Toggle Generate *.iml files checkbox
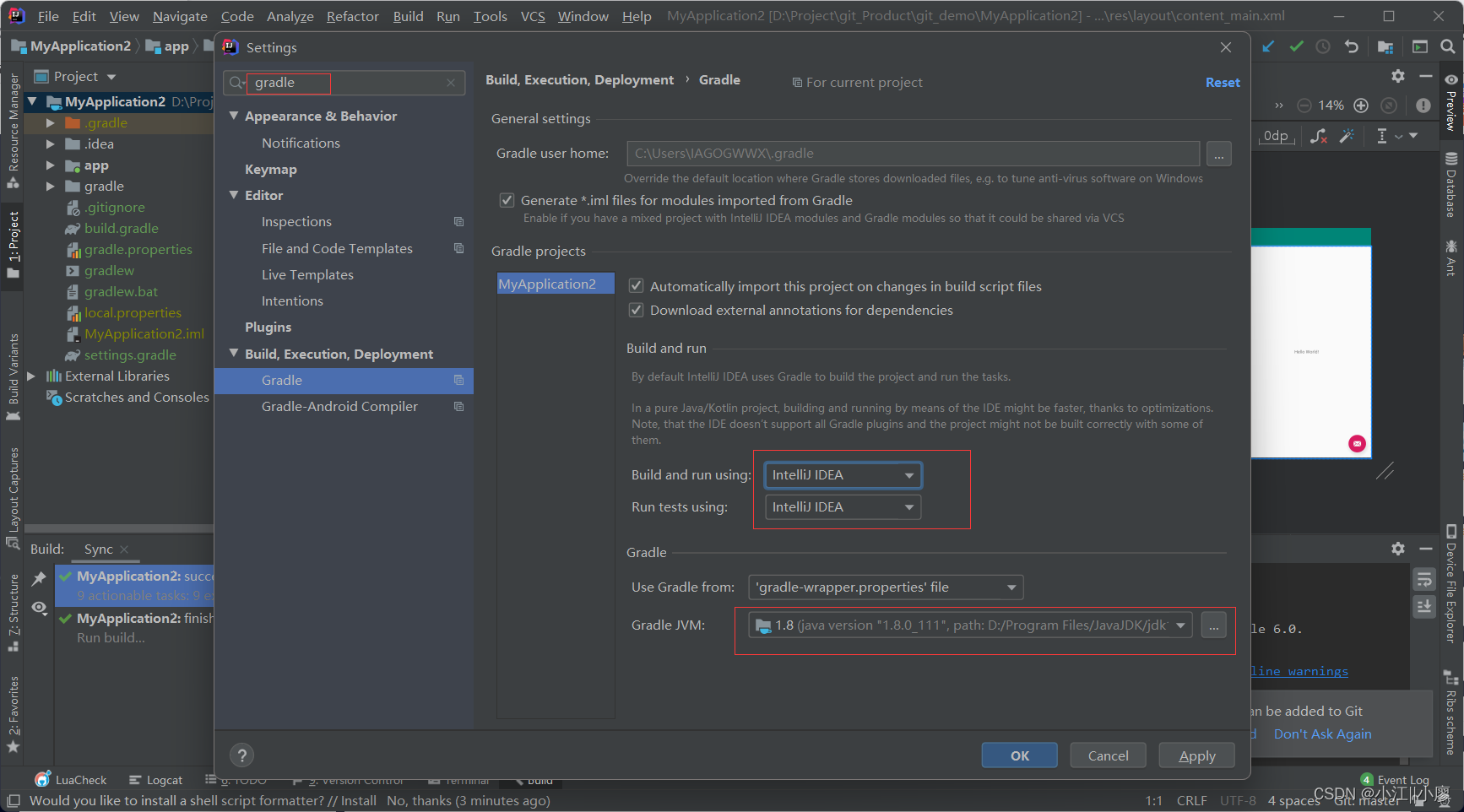This screenshot has width=1464, height=812. tap(507, 200)
